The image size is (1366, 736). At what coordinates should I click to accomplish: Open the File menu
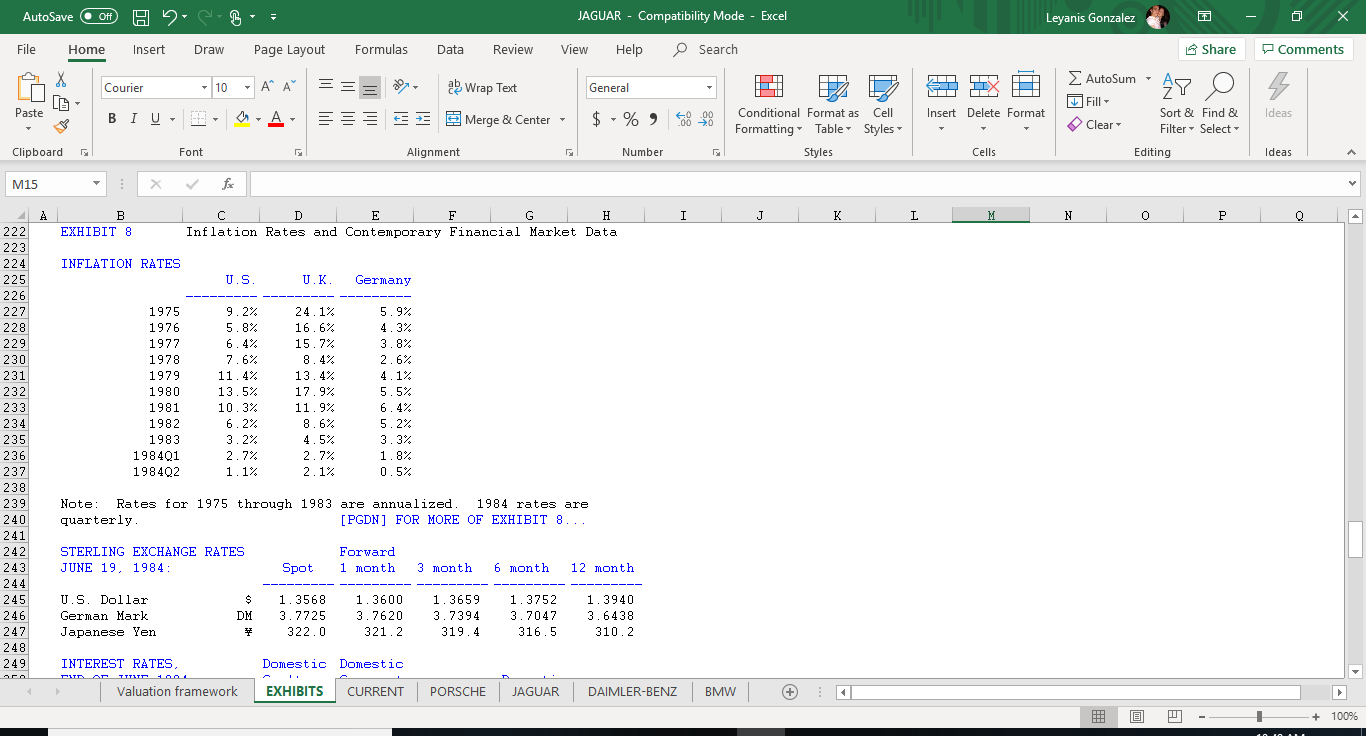click(x=27, y=49)
